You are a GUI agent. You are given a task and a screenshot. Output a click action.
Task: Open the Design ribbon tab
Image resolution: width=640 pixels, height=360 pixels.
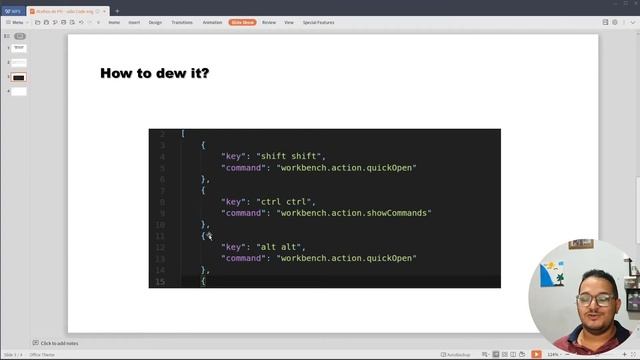pos(155,22)
